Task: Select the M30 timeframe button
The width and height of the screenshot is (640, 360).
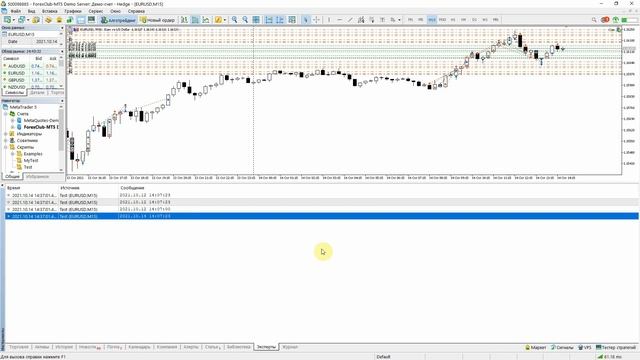Action: 442,20
